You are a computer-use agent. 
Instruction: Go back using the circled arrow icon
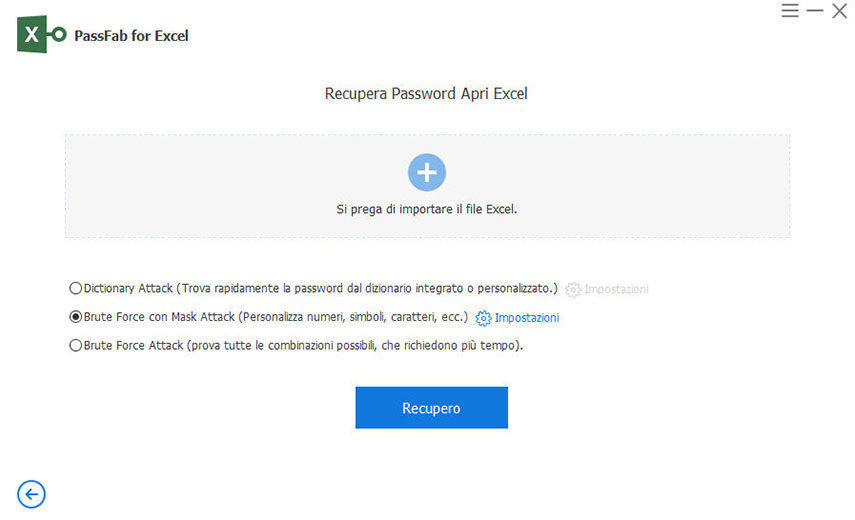click(32, 493)
